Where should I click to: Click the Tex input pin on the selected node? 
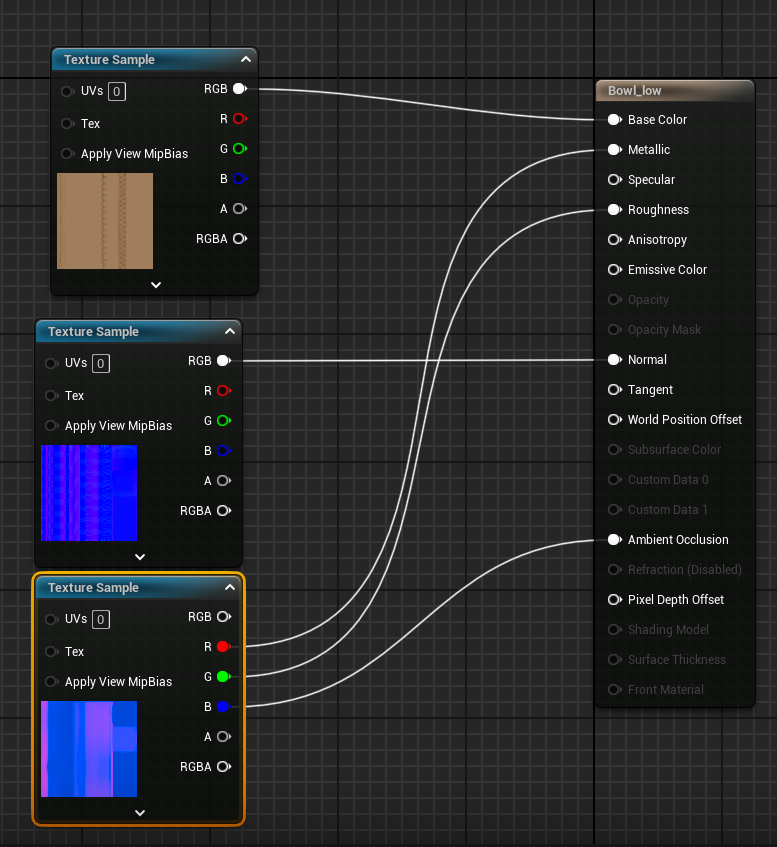coord(51,652)
